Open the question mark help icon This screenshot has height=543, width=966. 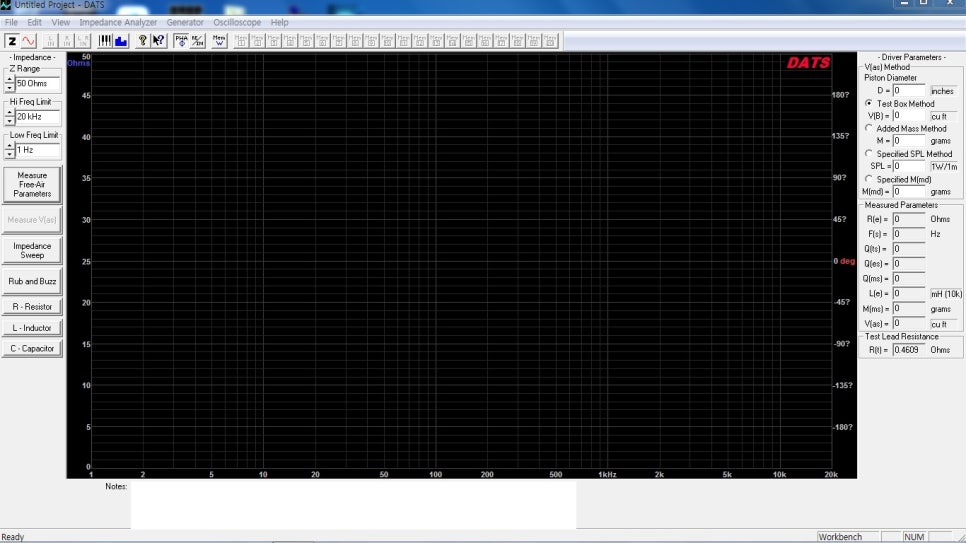[x=142, y=41]
